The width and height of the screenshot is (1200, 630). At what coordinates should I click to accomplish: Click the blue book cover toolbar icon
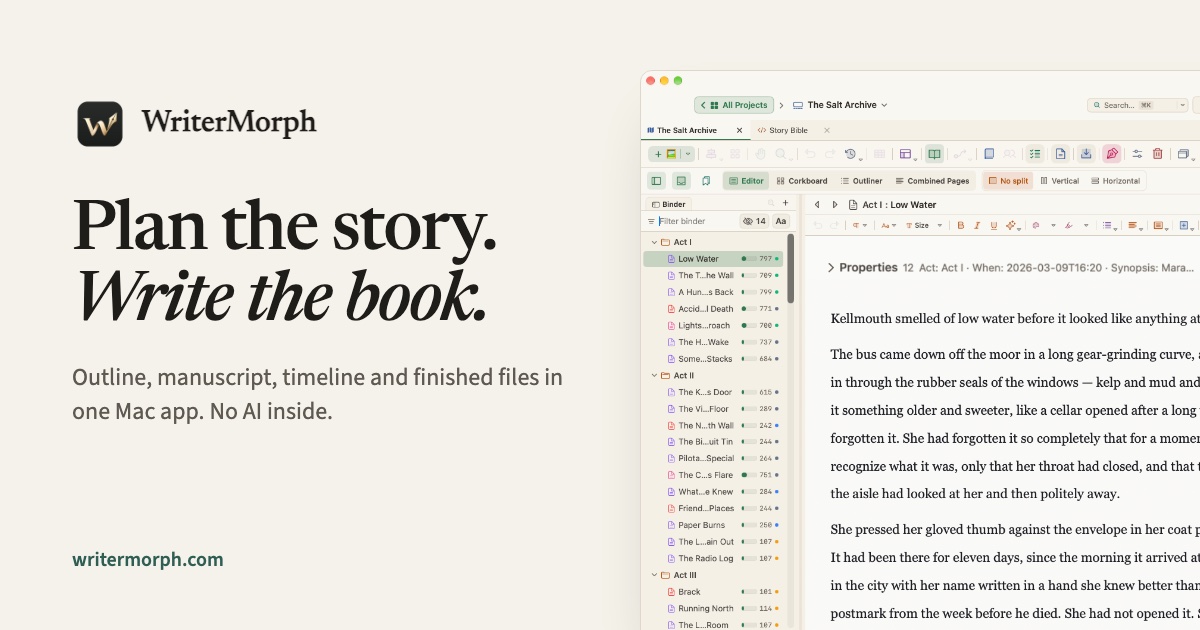[988, 154]
